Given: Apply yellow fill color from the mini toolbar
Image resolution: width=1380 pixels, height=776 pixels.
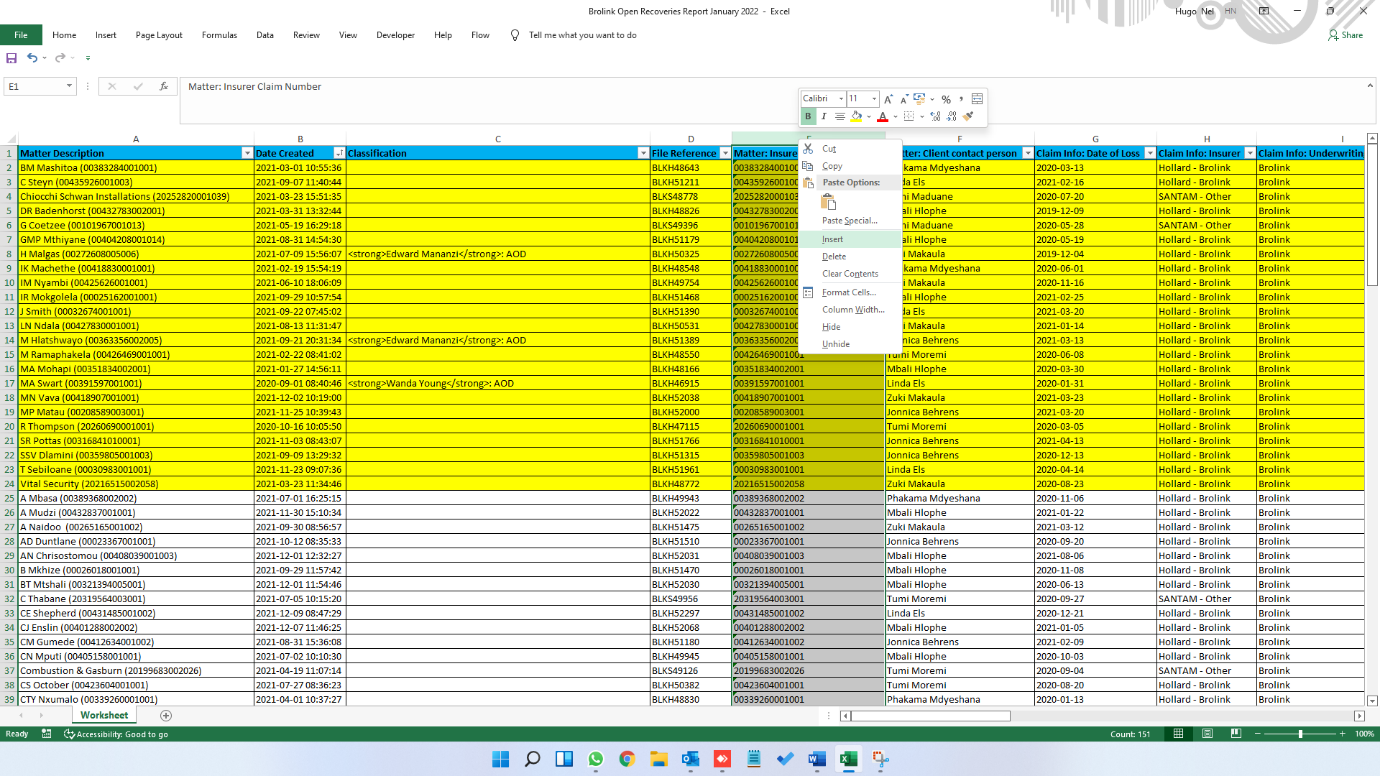Looking at the screenshot, I should tap(856, 117).
